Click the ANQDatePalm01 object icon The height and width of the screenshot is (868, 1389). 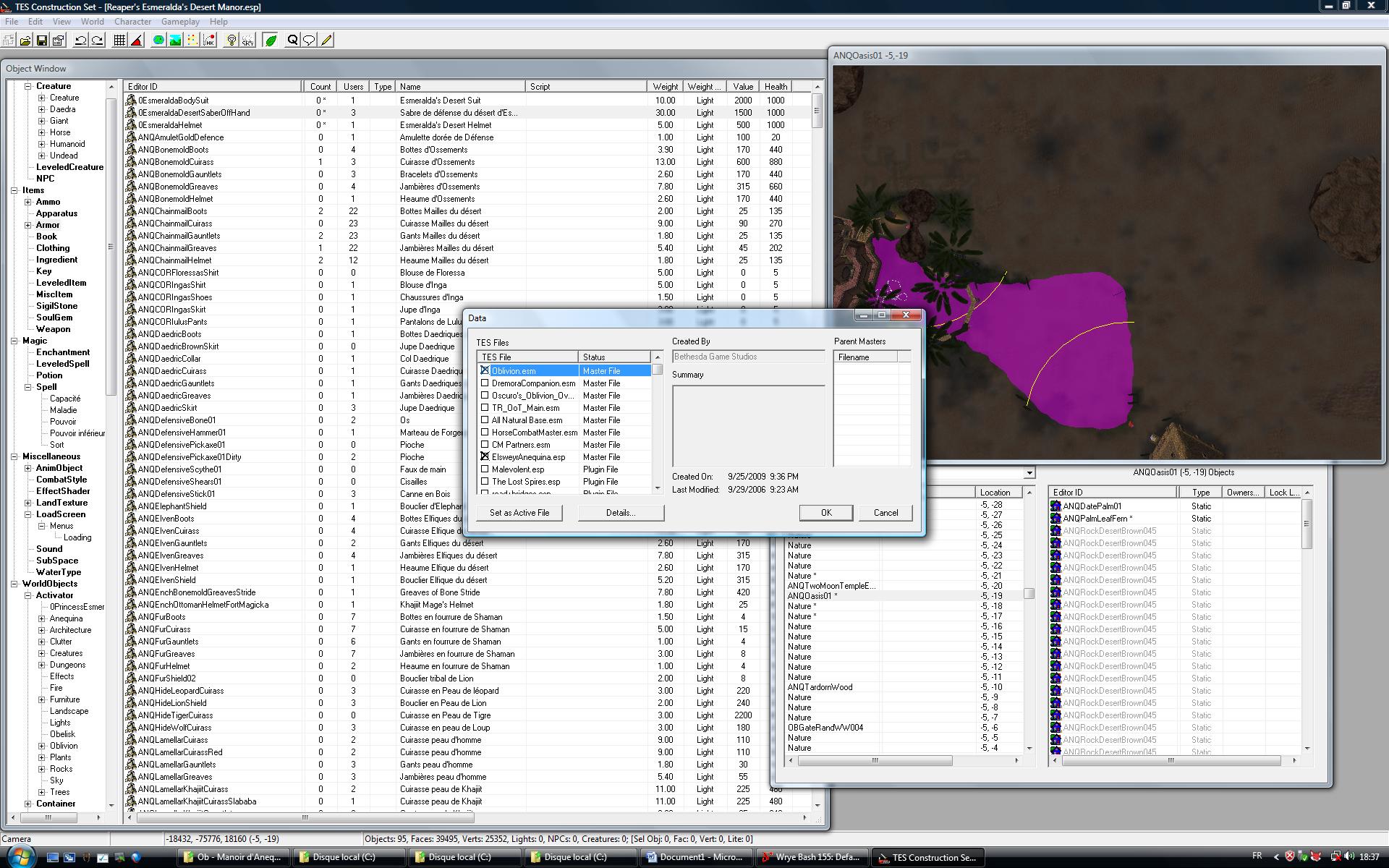coord(1055,506)
